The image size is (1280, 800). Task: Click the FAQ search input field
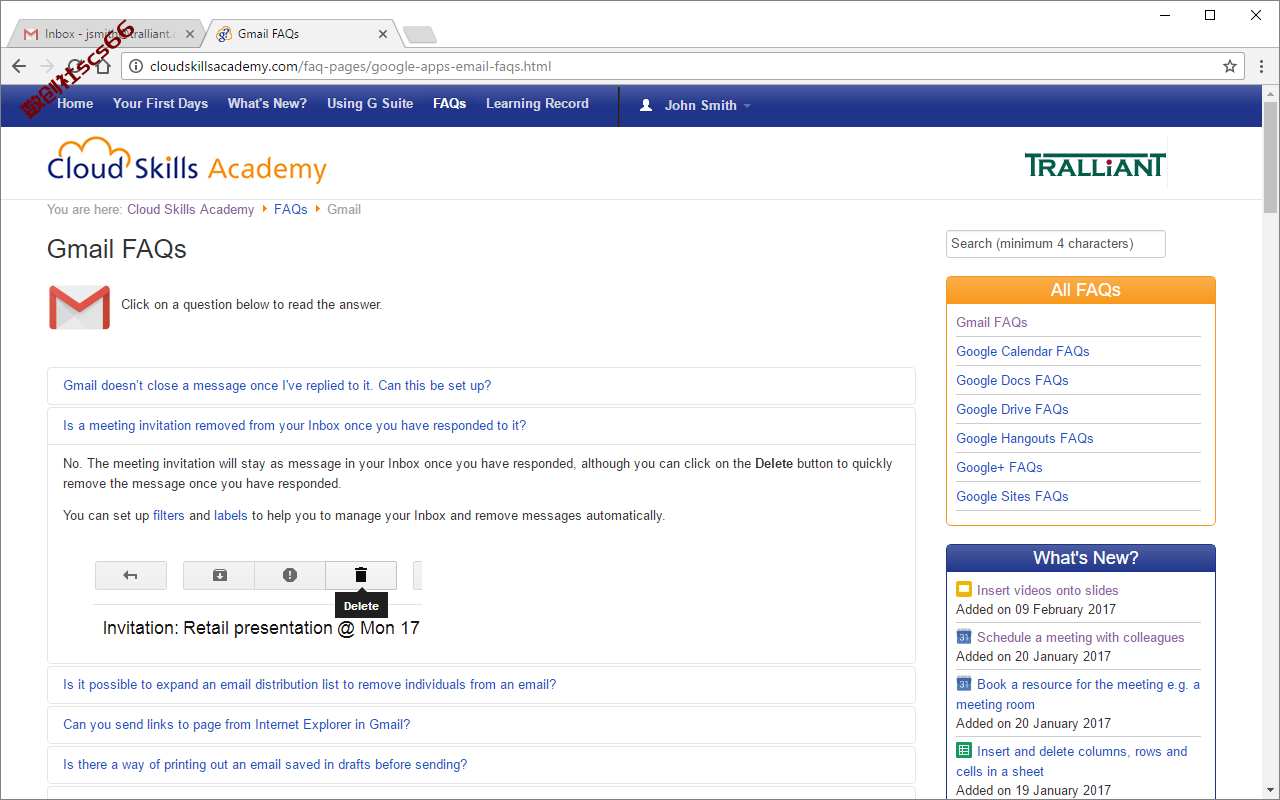click(1056, 244)
